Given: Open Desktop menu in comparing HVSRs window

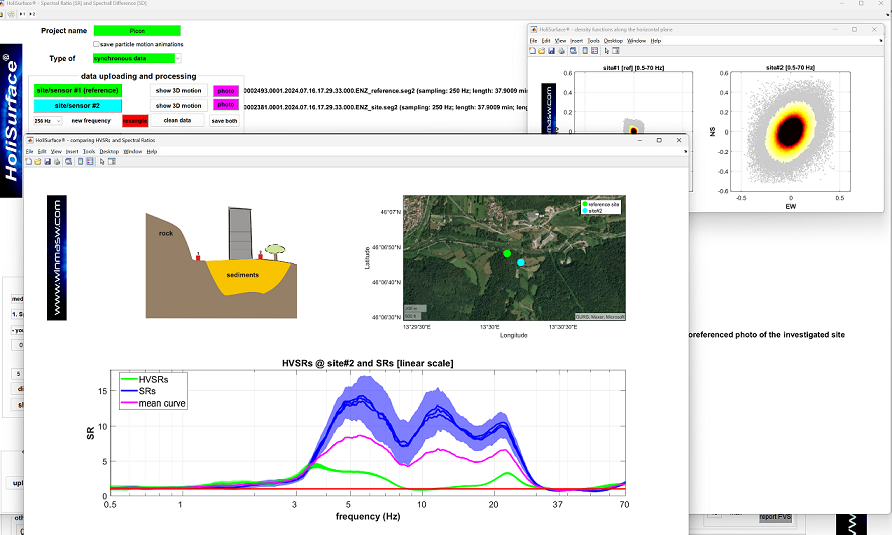Looking at the screenshot, I should click(x=109, y=151).
